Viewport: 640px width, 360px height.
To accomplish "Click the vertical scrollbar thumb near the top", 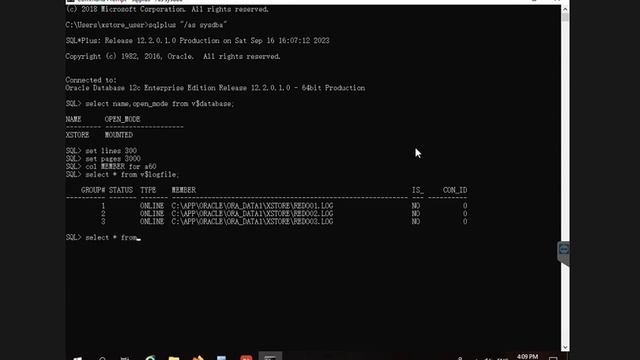I will pos(565,17).
